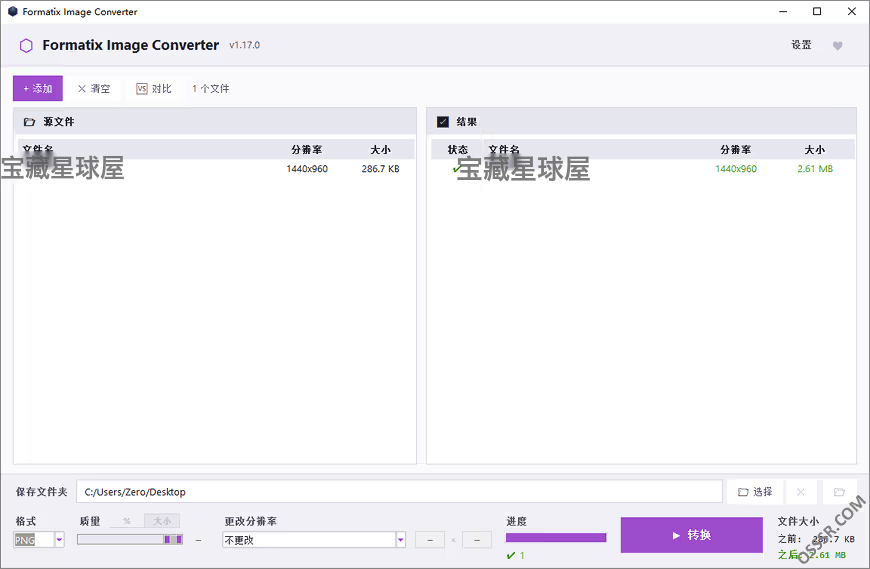Click 清空 to clear the file list

pyautogui.click(x=94, y=88)
